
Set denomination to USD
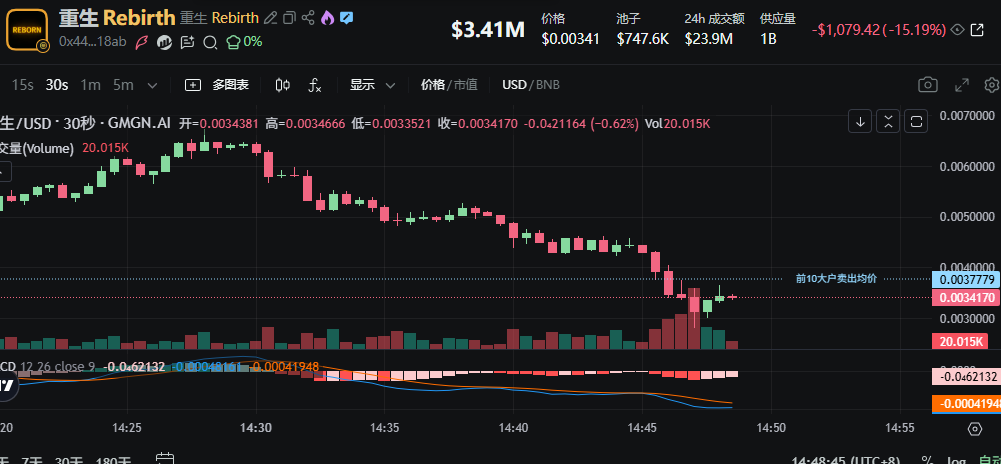[514, 85]
